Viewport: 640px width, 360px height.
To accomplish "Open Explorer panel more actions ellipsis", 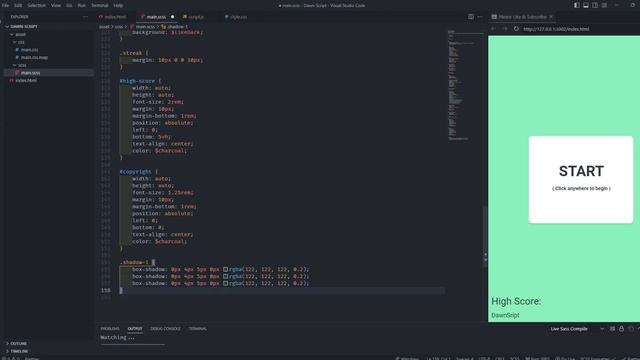I will (85, 17).
